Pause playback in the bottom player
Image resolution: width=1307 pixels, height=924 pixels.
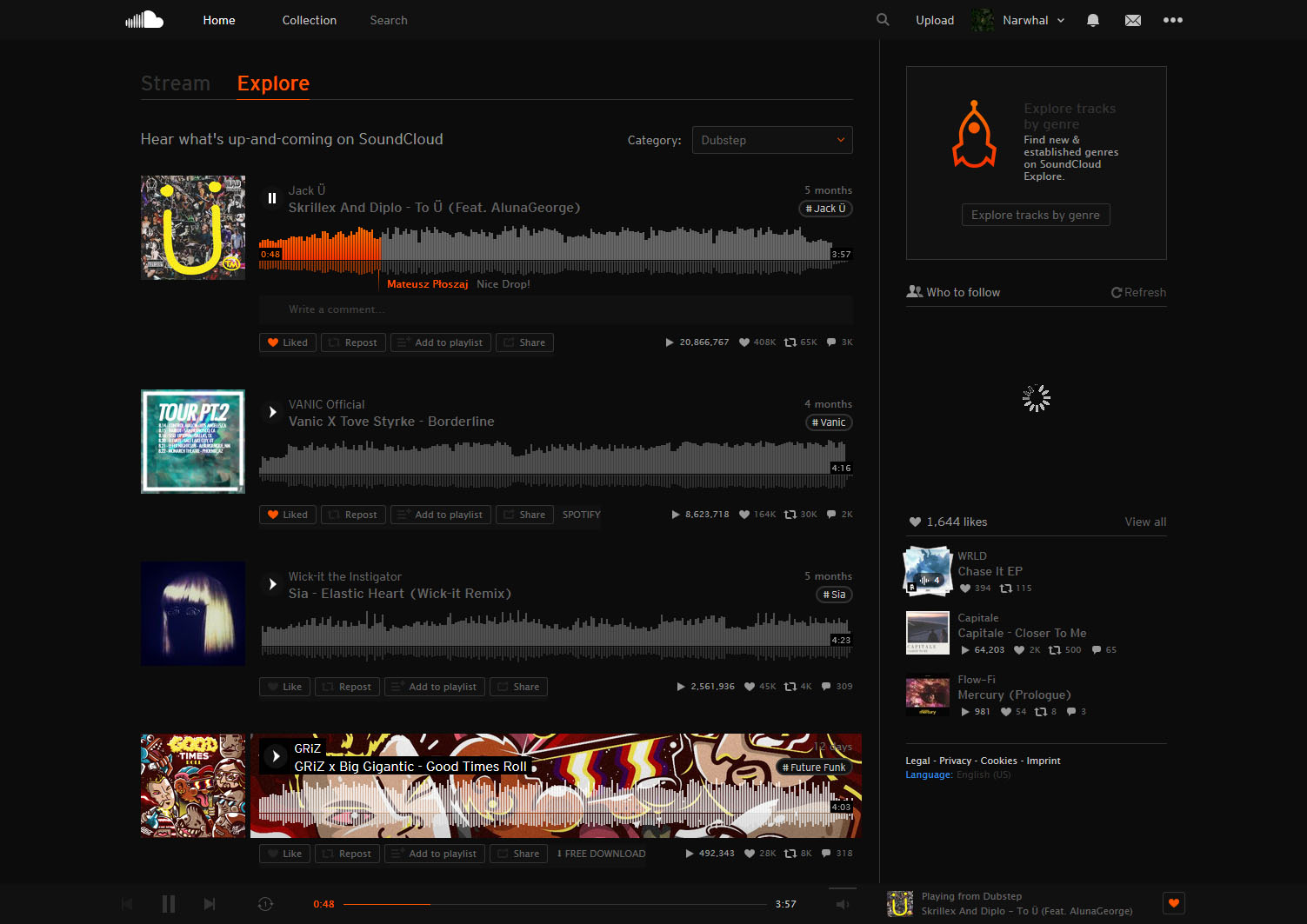click(x=168, y=904)
